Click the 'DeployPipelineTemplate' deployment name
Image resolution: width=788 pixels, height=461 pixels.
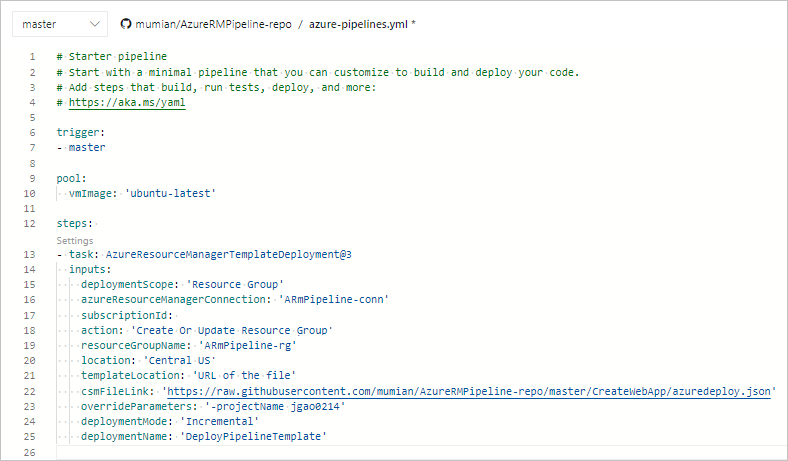point(253,438)
